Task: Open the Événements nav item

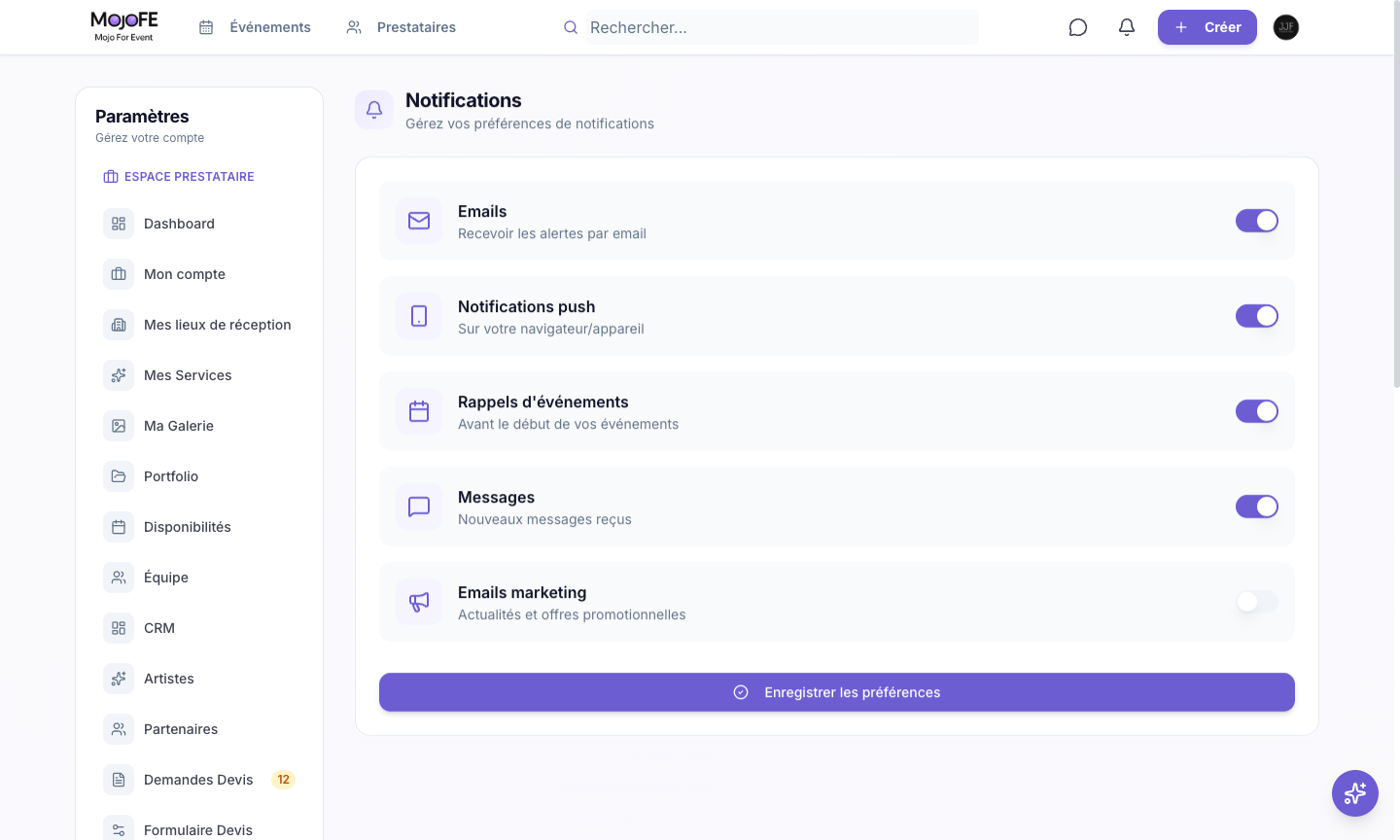Action: tap(255, 27)
